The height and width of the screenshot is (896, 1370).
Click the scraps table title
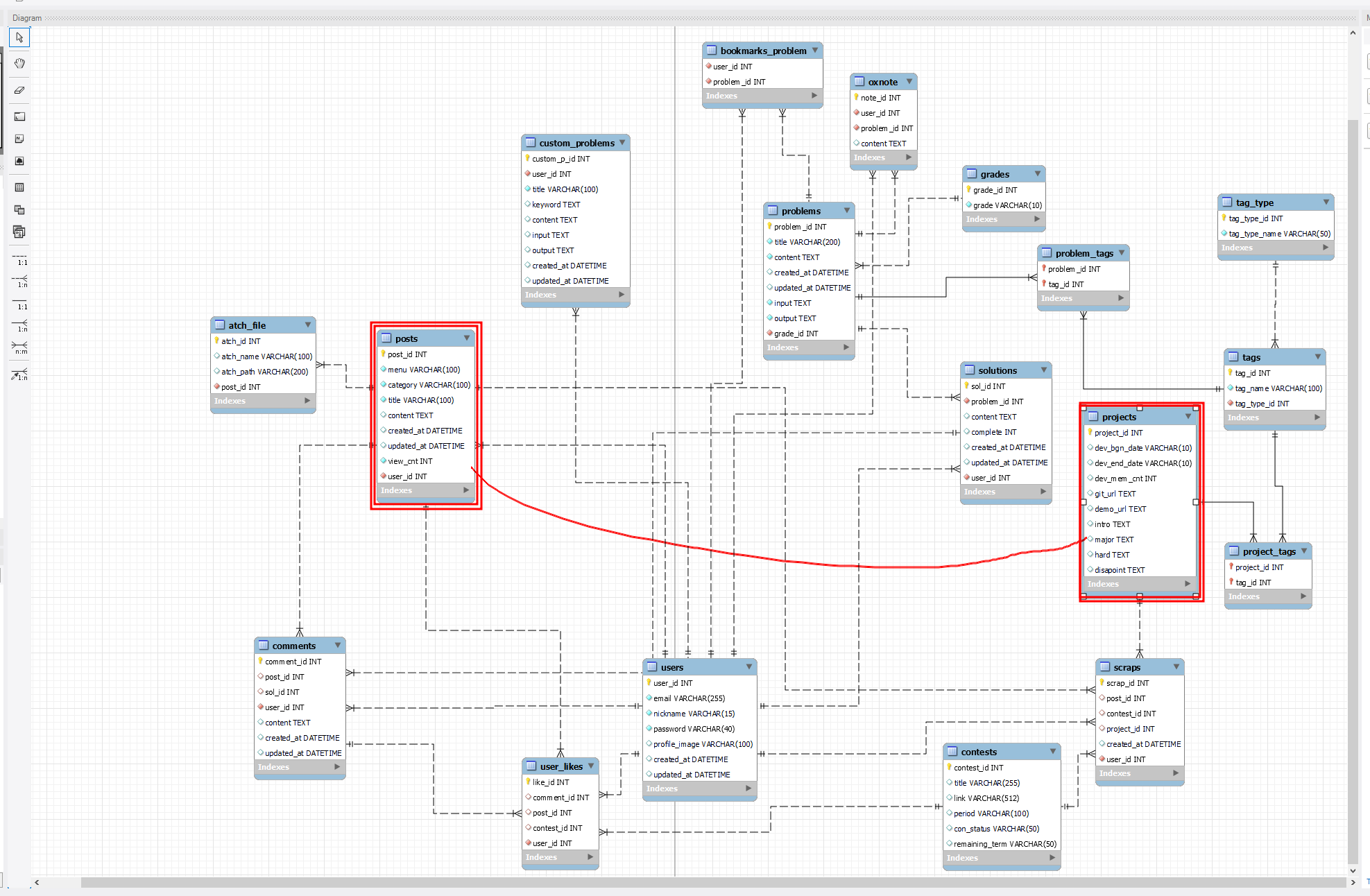1127,667
